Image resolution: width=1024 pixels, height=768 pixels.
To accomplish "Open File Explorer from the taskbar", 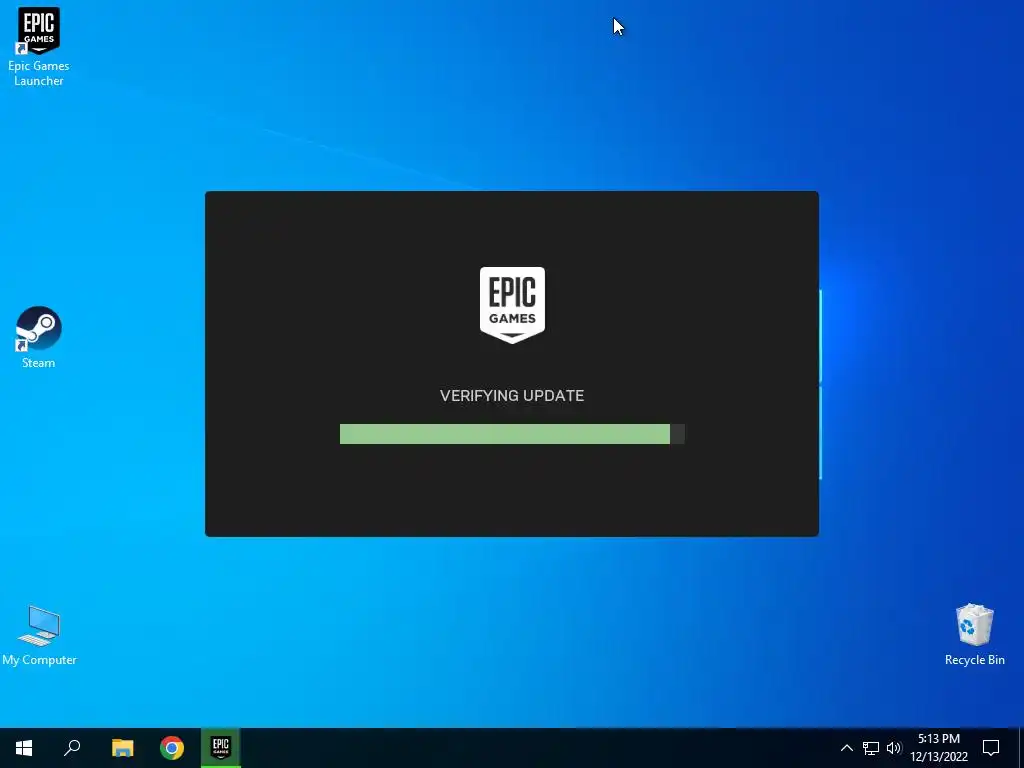I will pos(122,748).
